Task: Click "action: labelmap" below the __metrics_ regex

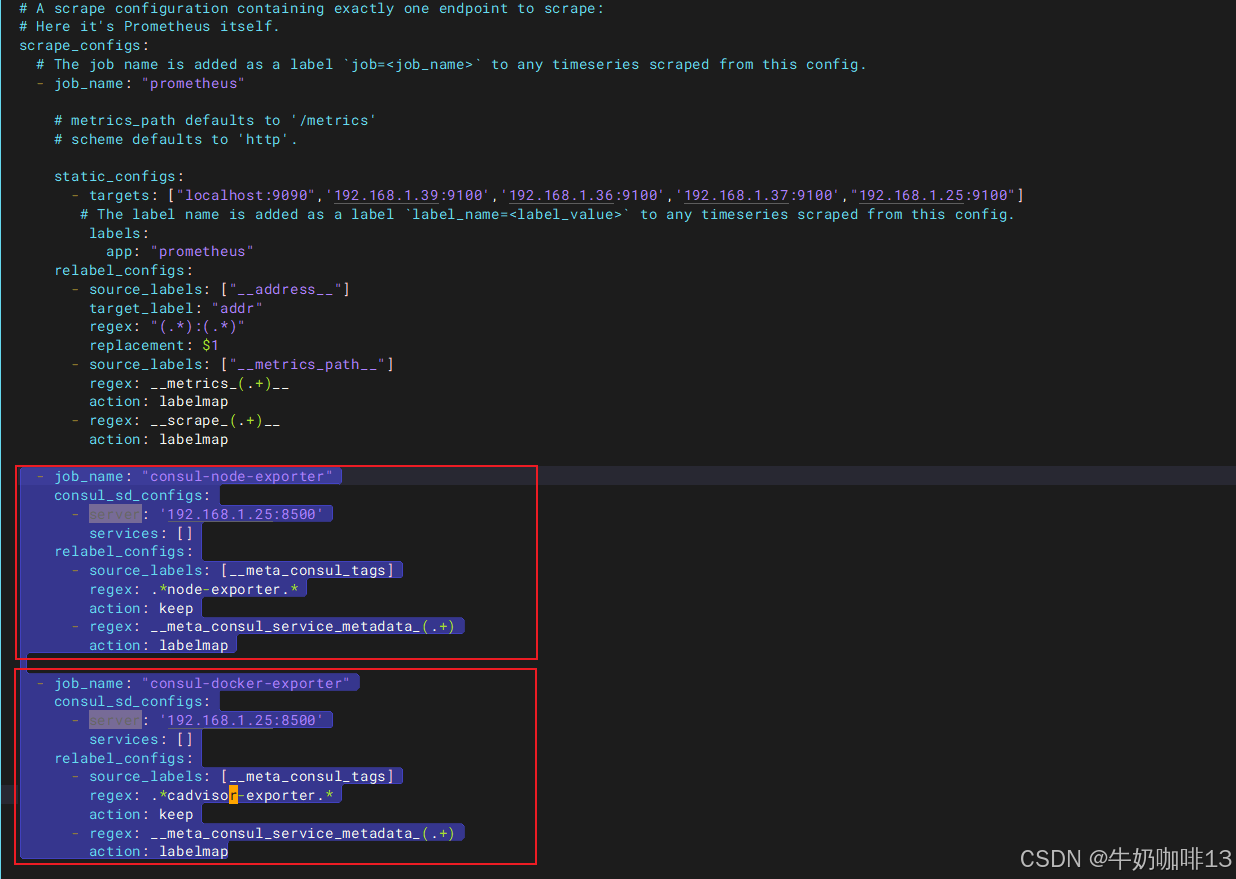Action: [x=159, y=402]
